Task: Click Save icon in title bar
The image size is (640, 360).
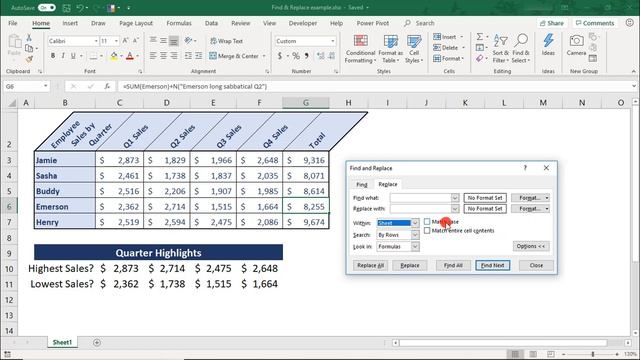Action: [67, 8]
